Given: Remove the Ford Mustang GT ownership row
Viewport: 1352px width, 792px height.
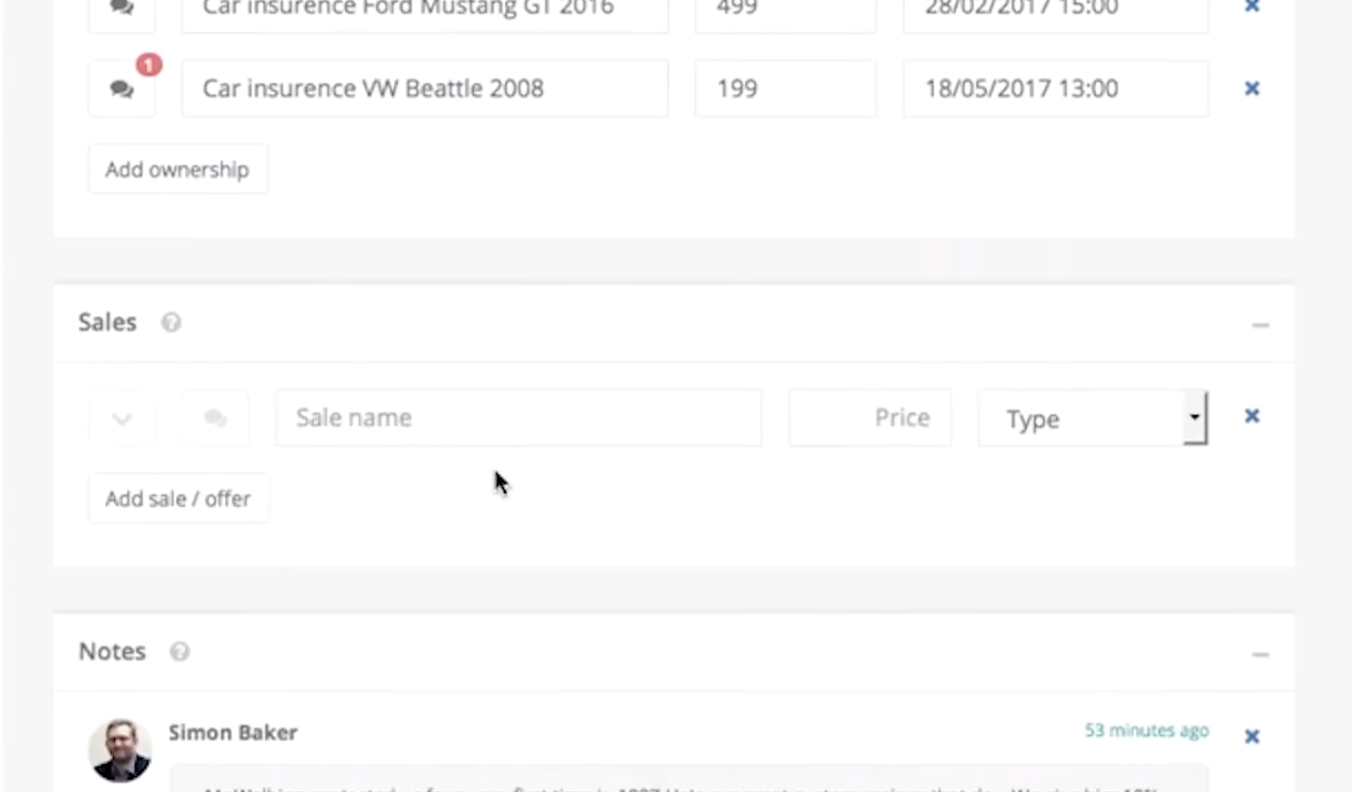Looking at the screenshot, I should click(1251, 6).
